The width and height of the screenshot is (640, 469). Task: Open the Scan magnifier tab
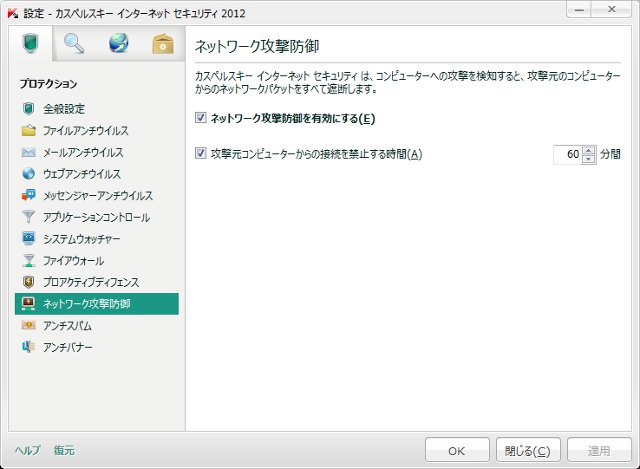(74, 44)
